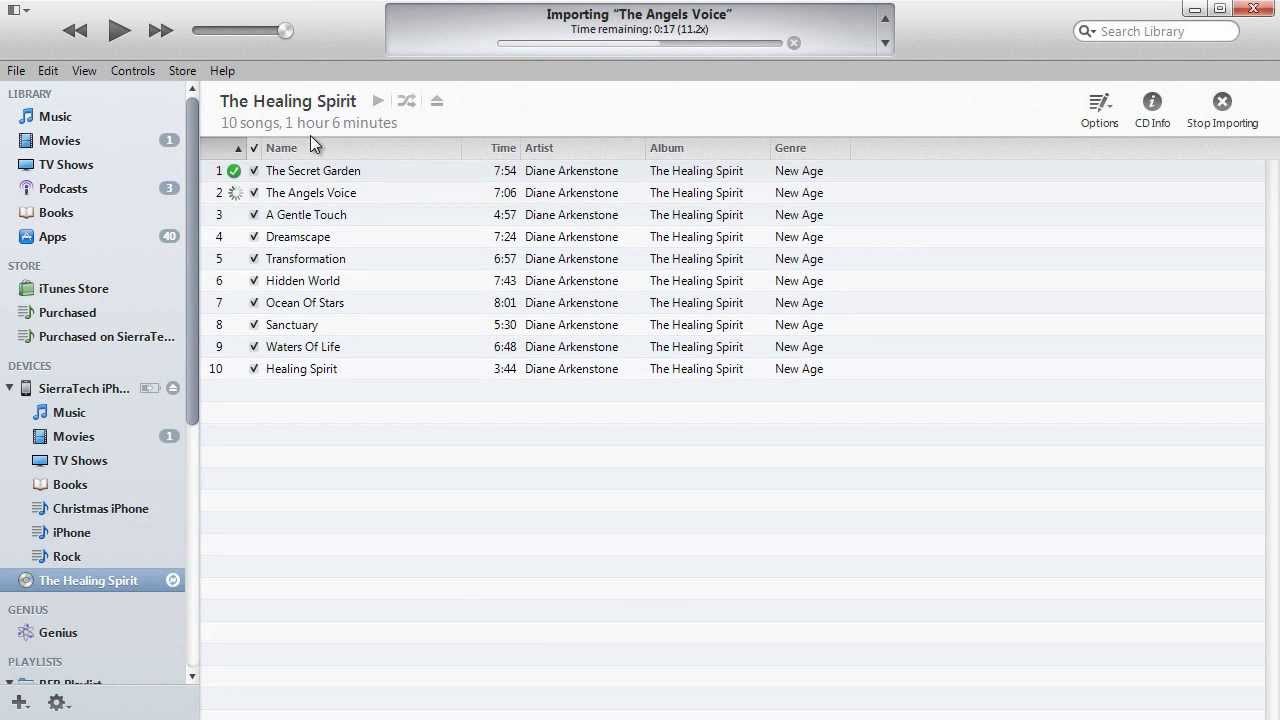Open the sidebar gear actions menu
Image resolution: width=1280 pixels, height=720 pixels.
tap(57, 703)
